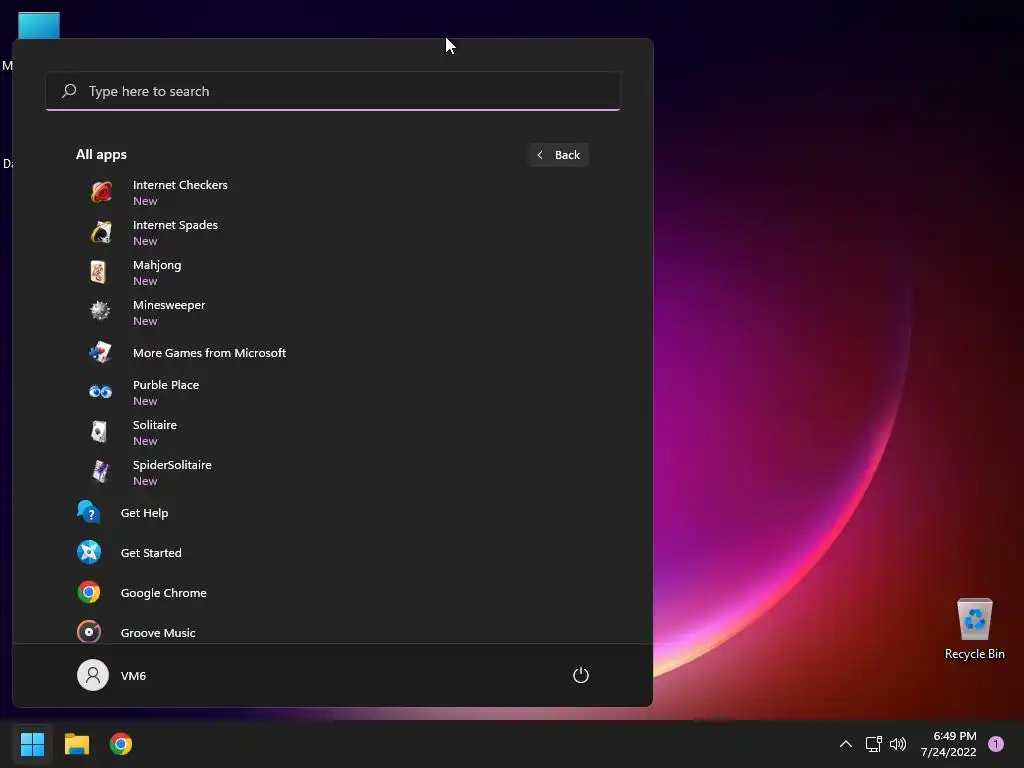Click More Games from Microsoft icon
This screenshot has height=768, width=1024.
101,353
